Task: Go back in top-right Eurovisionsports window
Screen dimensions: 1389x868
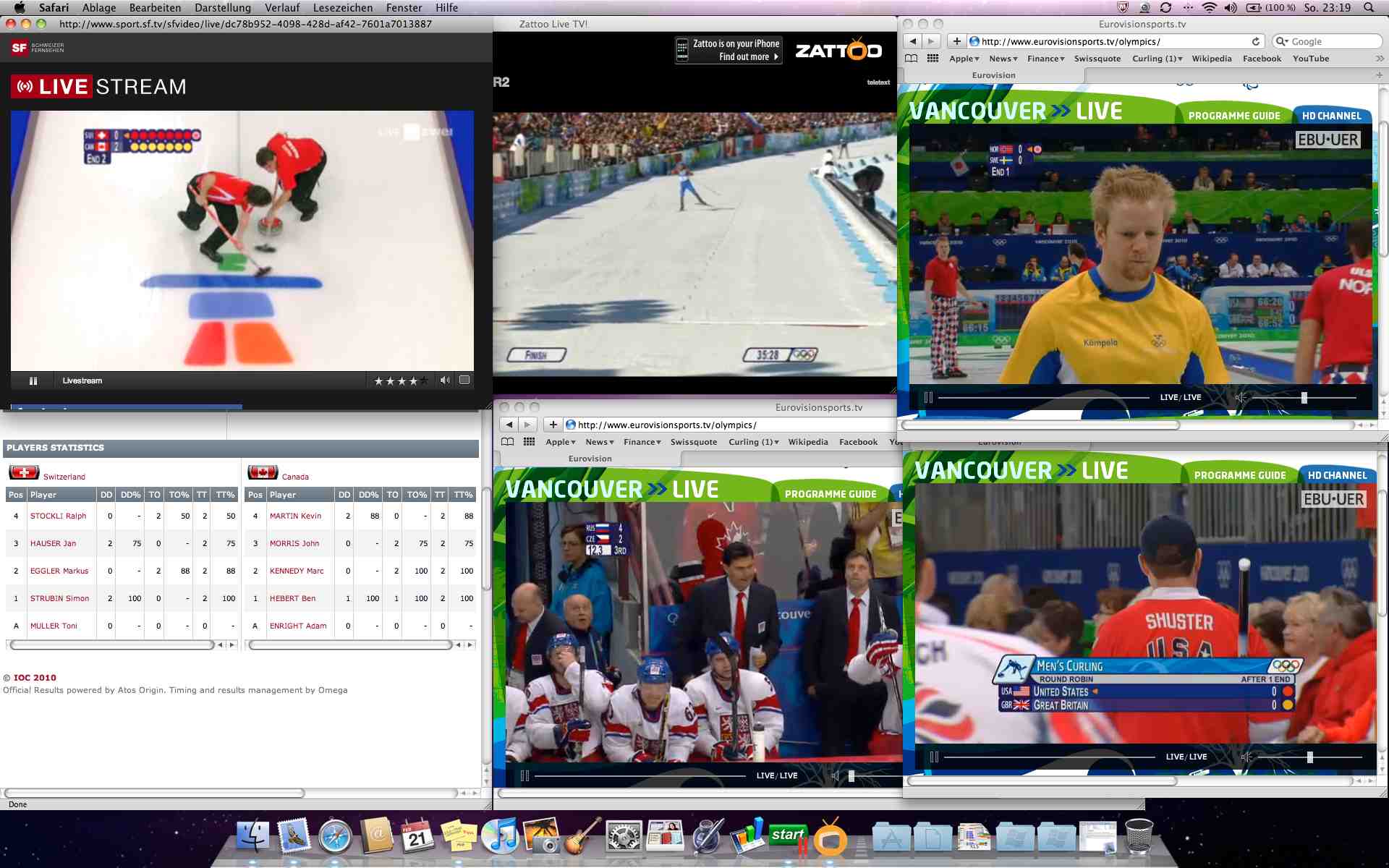Action: pos(913,41)
